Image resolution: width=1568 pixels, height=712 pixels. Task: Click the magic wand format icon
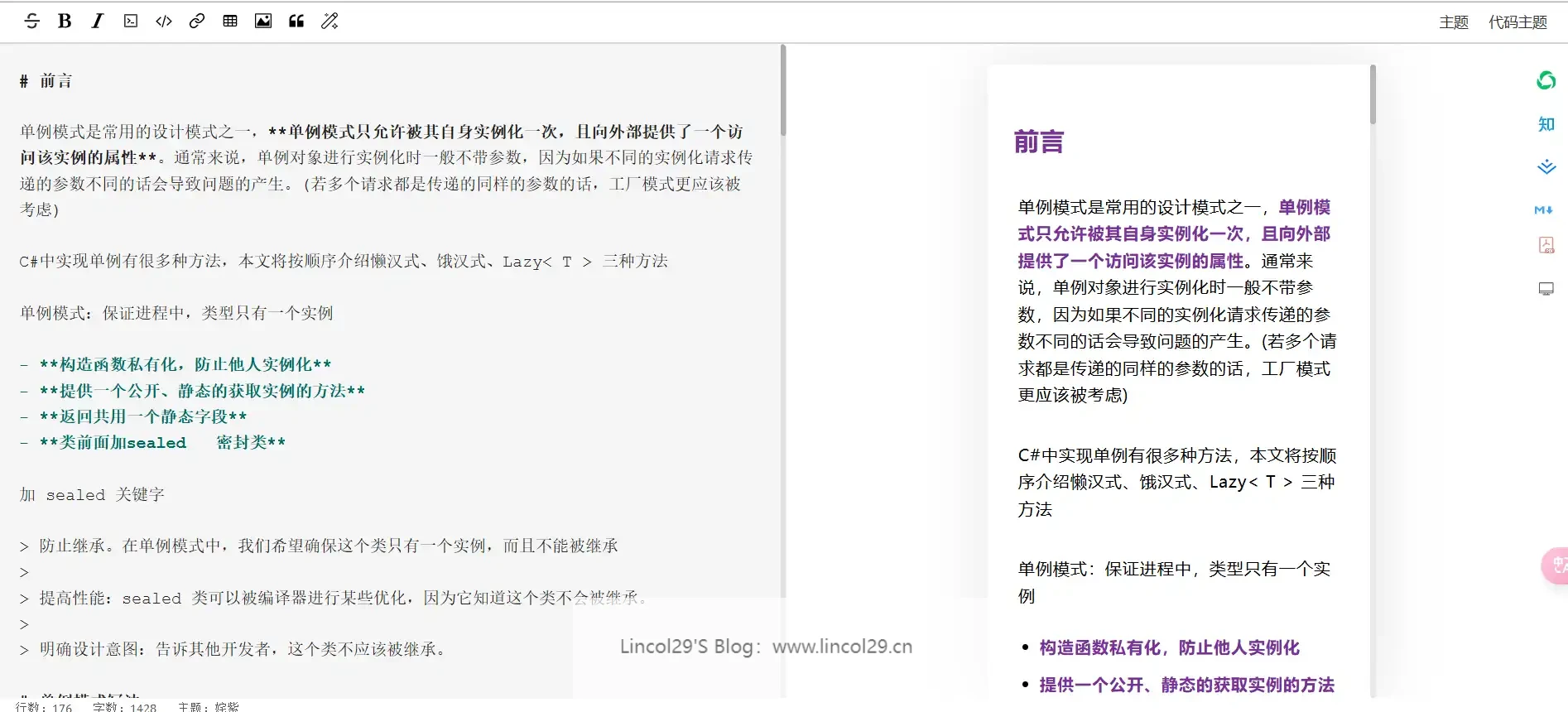329,22
